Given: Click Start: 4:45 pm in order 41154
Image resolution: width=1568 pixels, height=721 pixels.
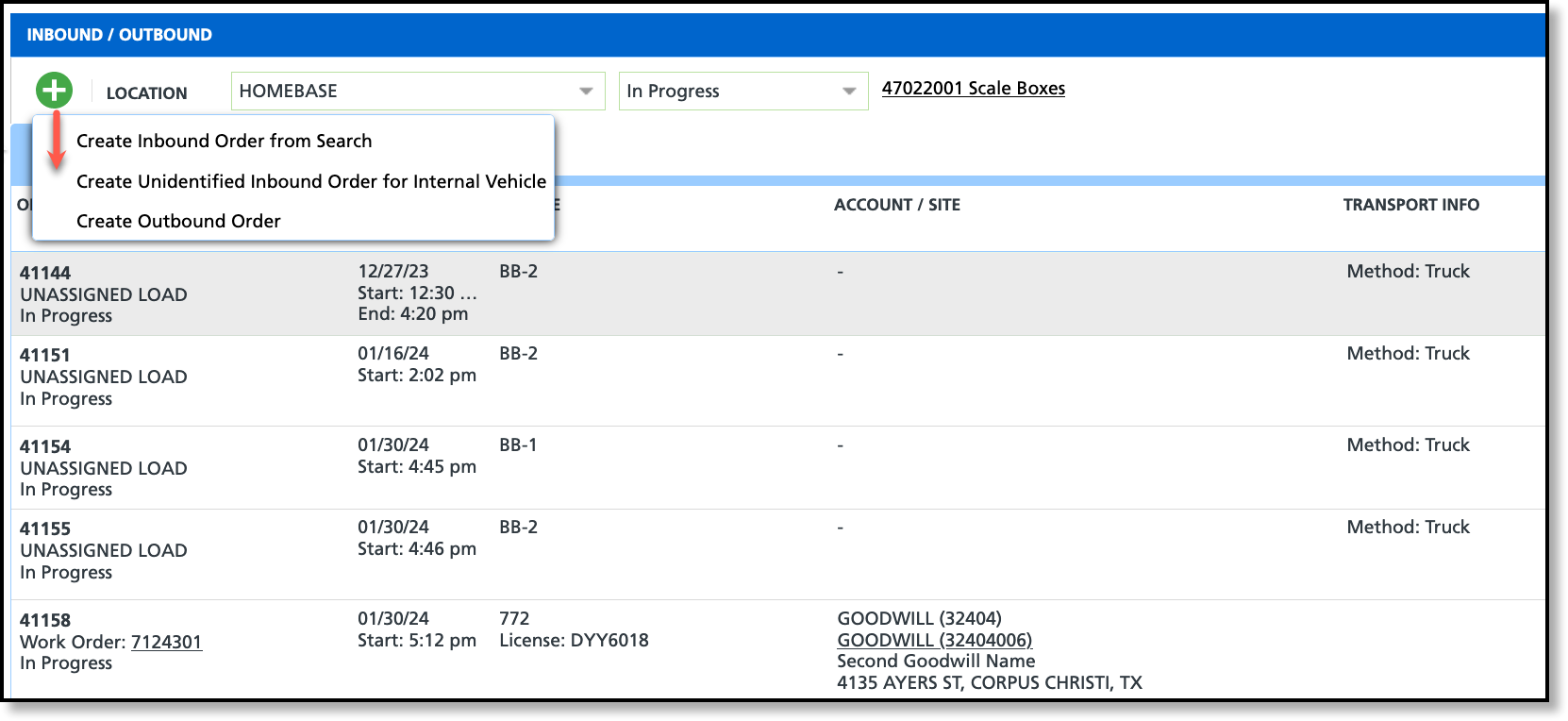Looking at the screenshot, I should (x=417, y=466).
